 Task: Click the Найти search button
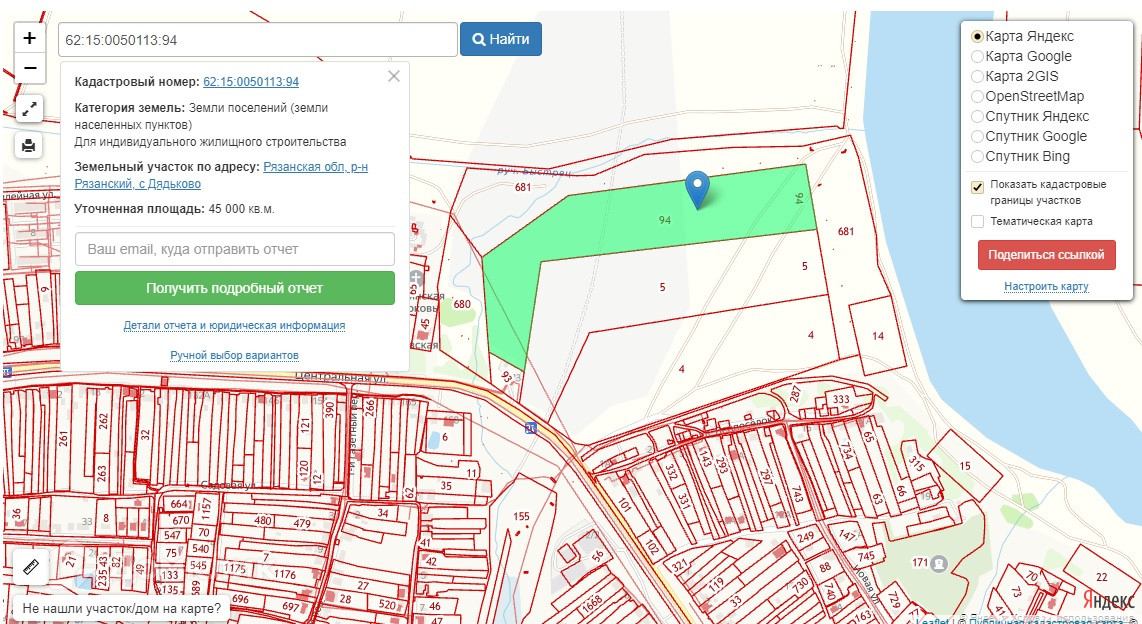coord(501,39)
